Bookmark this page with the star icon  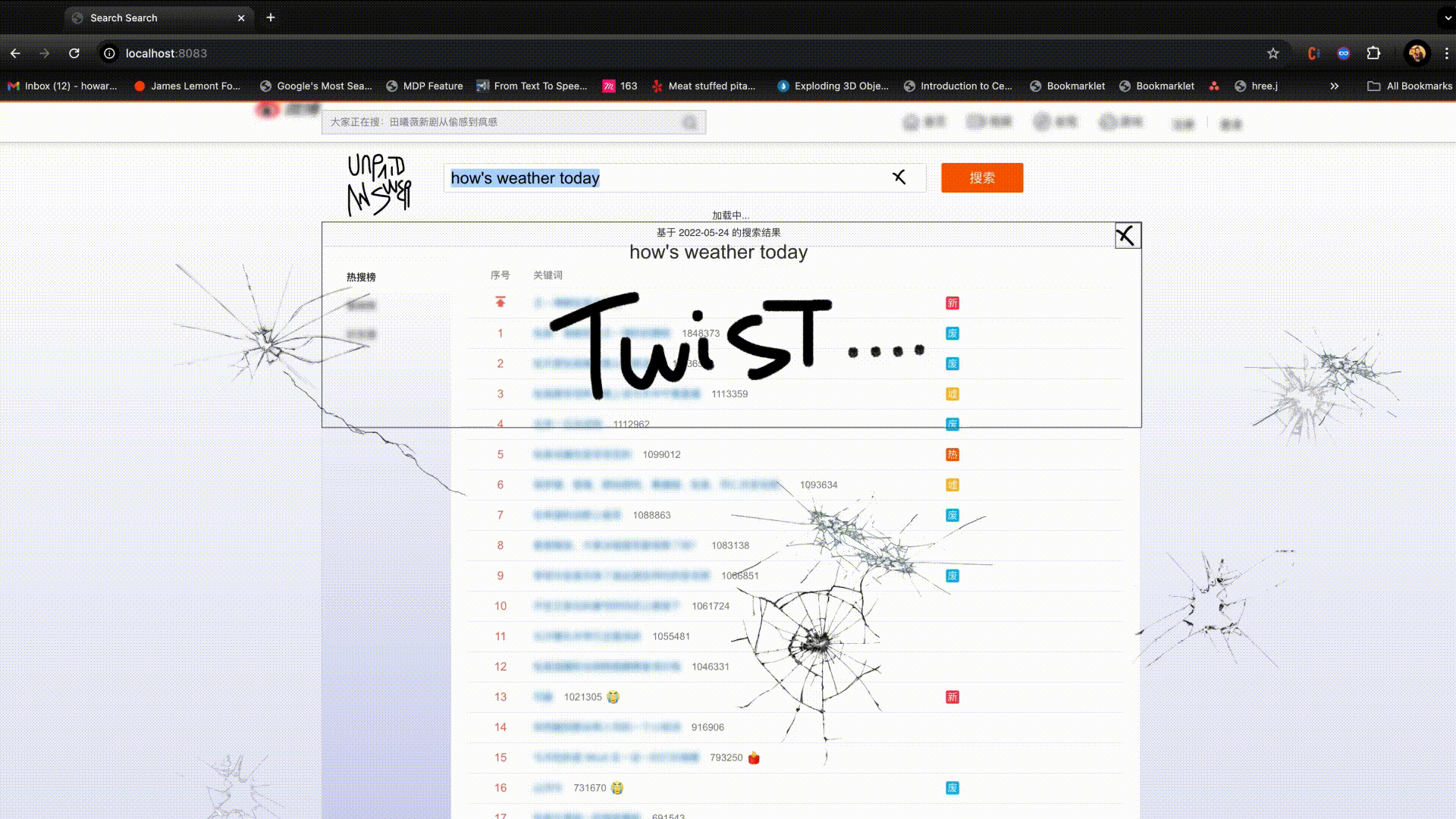tap(1273, 53)
